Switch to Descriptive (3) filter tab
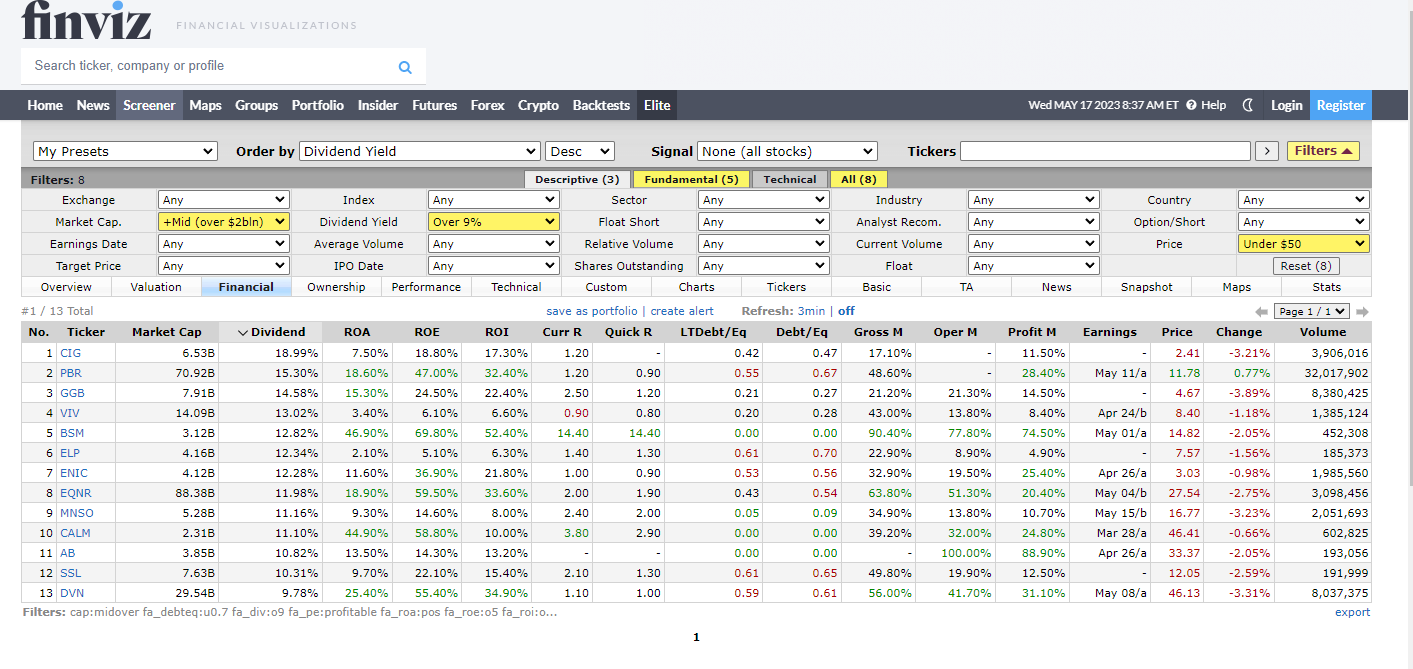Viewport: 1413px width, 669px height. coord(577,180)
